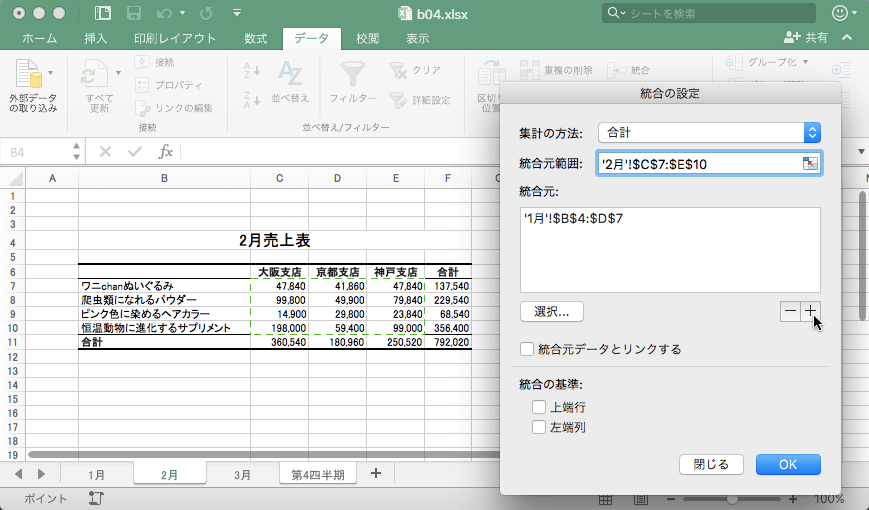Click the 選択... button

tap(551, 312)
